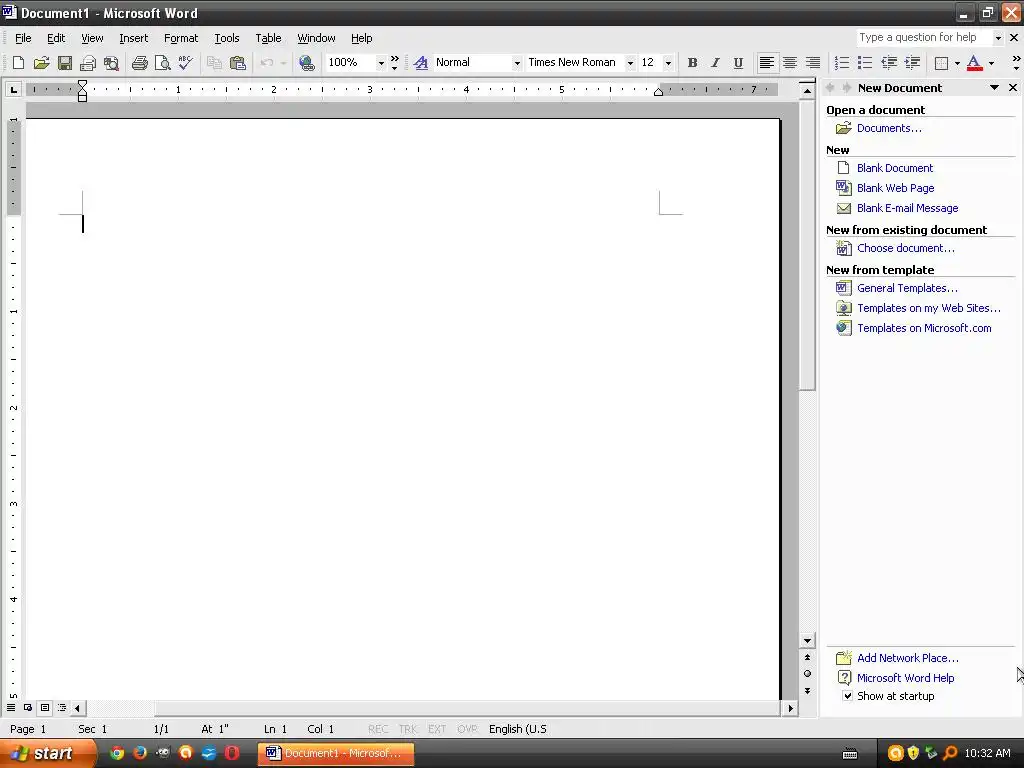
Task: Open the Times New Roman font dropdown
Action: pyautogui.click(x=630, y=63)
